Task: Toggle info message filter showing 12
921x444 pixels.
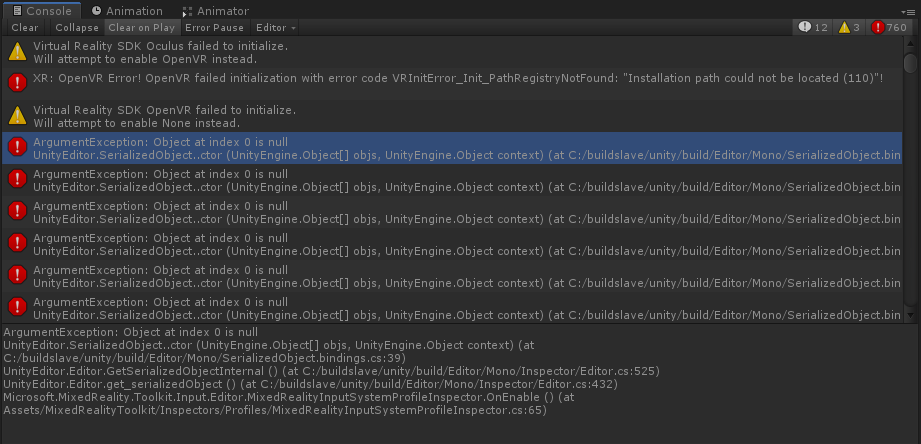Action: pyautogui.click(x=813, y=28)
